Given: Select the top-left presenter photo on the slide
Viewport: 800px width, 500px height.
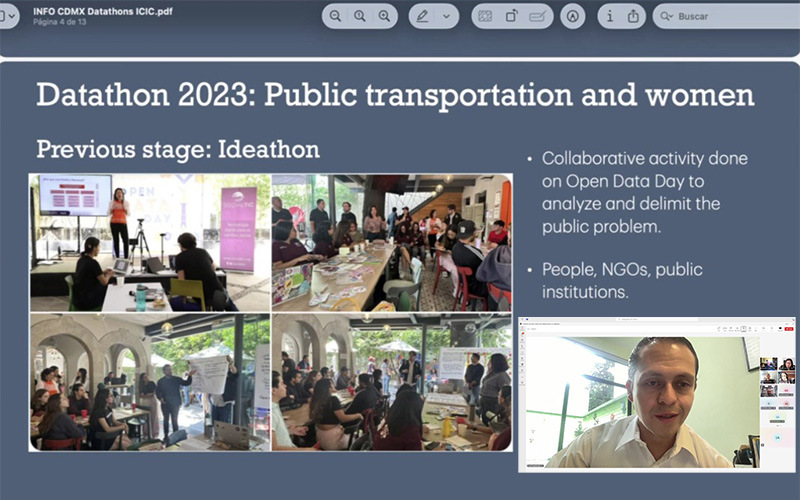Looking at the screenshot, I should point(149,243).
